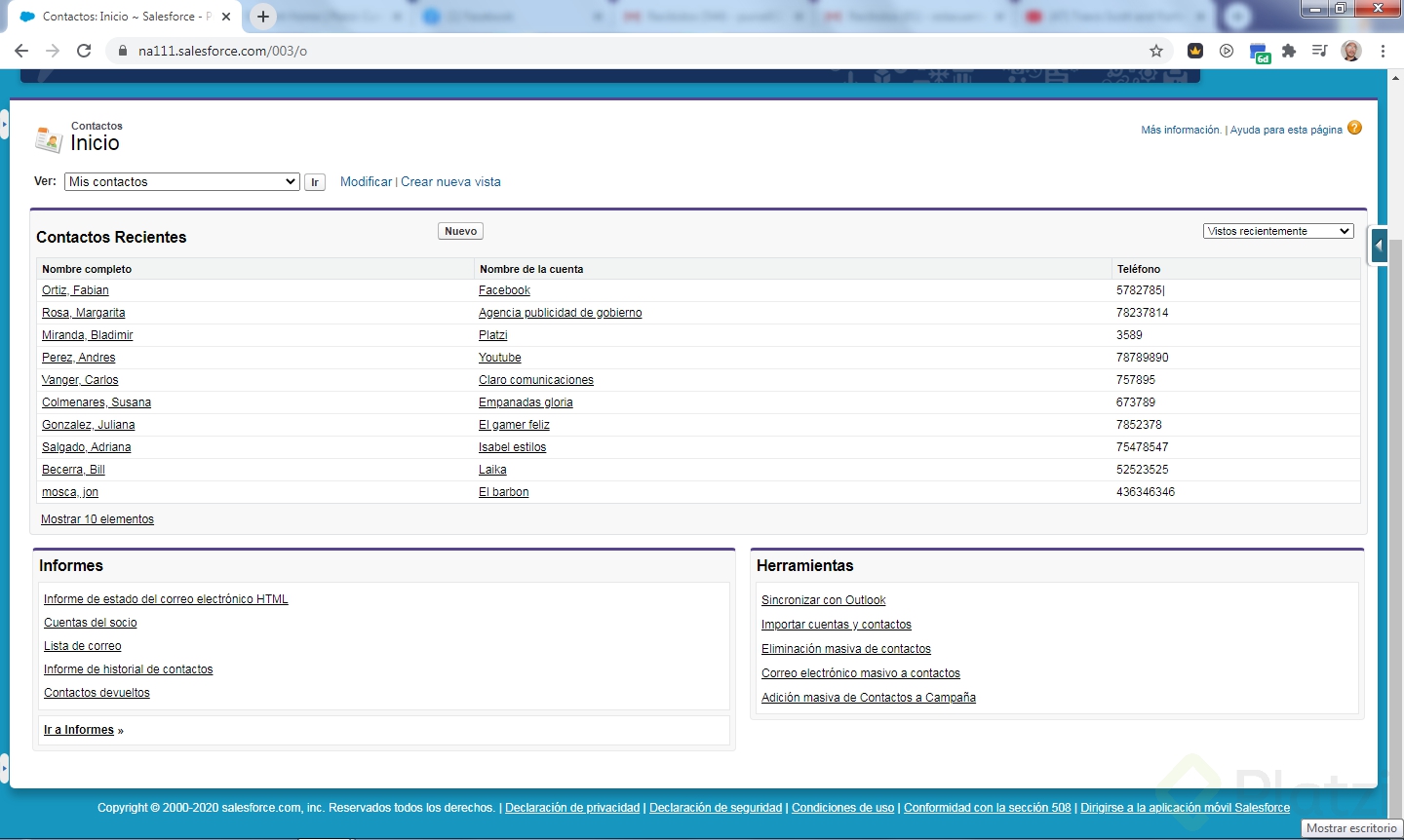Open the Platzi account link
The height and width of the screenshot is (840, 1404).
click(492, 335)
